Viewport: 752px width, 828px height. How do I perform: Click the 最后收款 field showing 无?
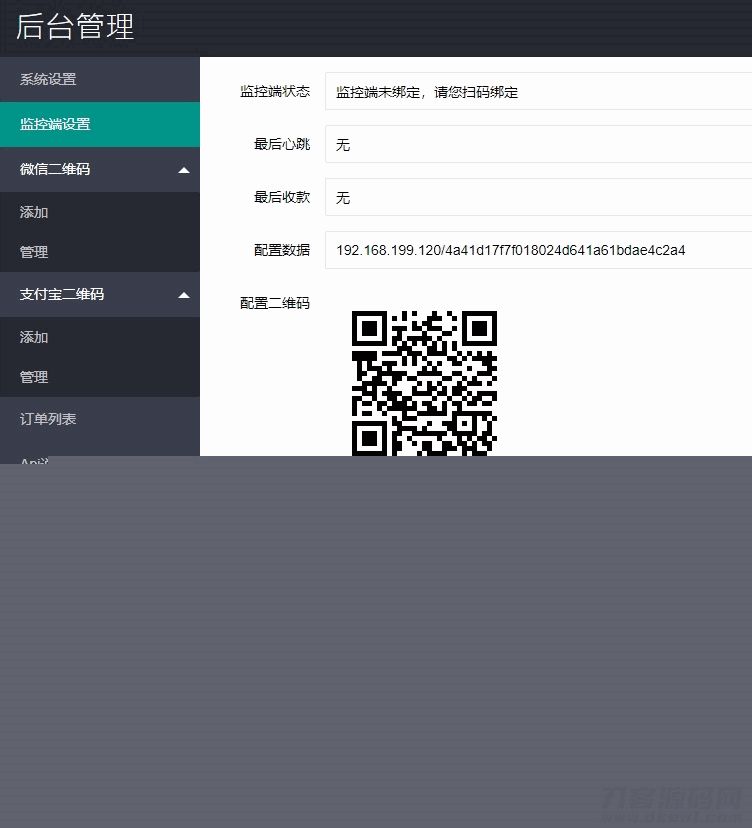pos(538,198)
